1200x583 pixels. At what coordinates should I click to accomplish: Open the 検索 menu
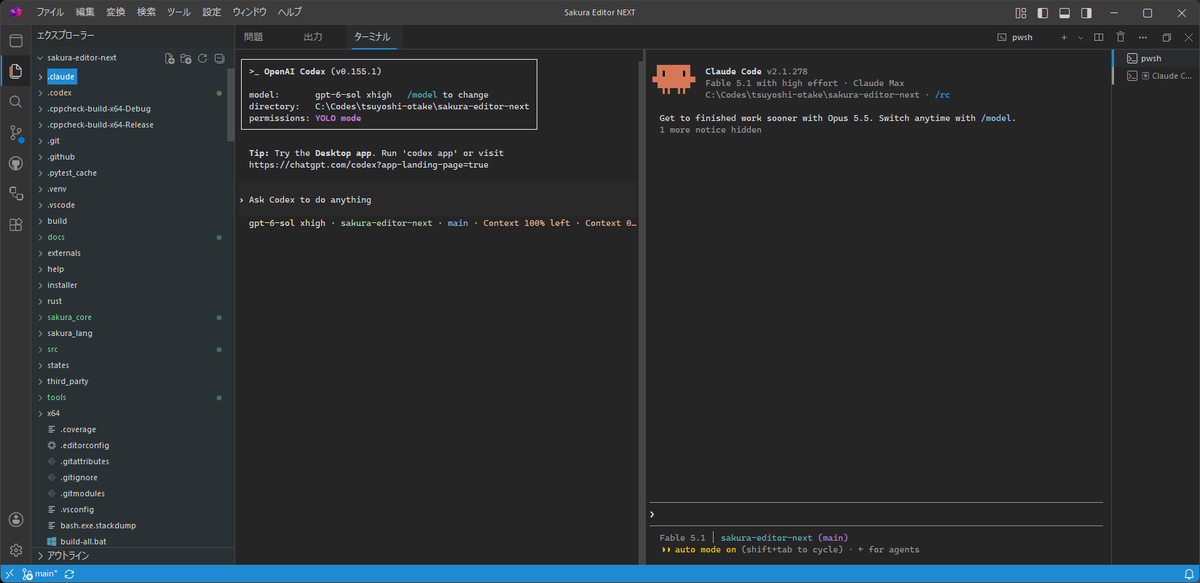click(x=146, y=12)
